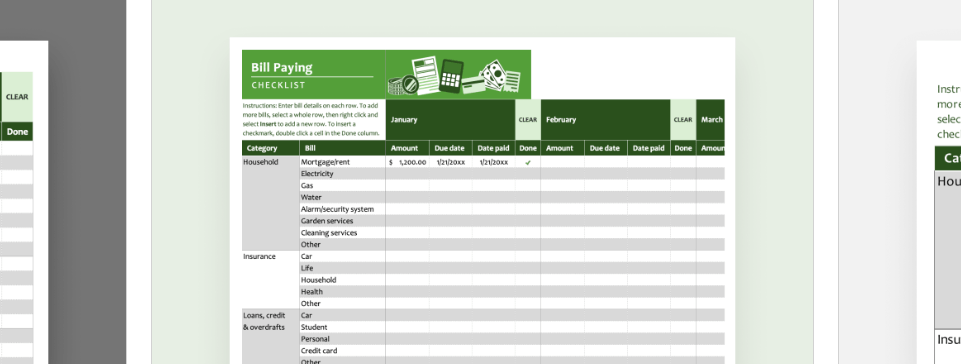
Task: Select the February month header
Action: [x=606, y=119]
